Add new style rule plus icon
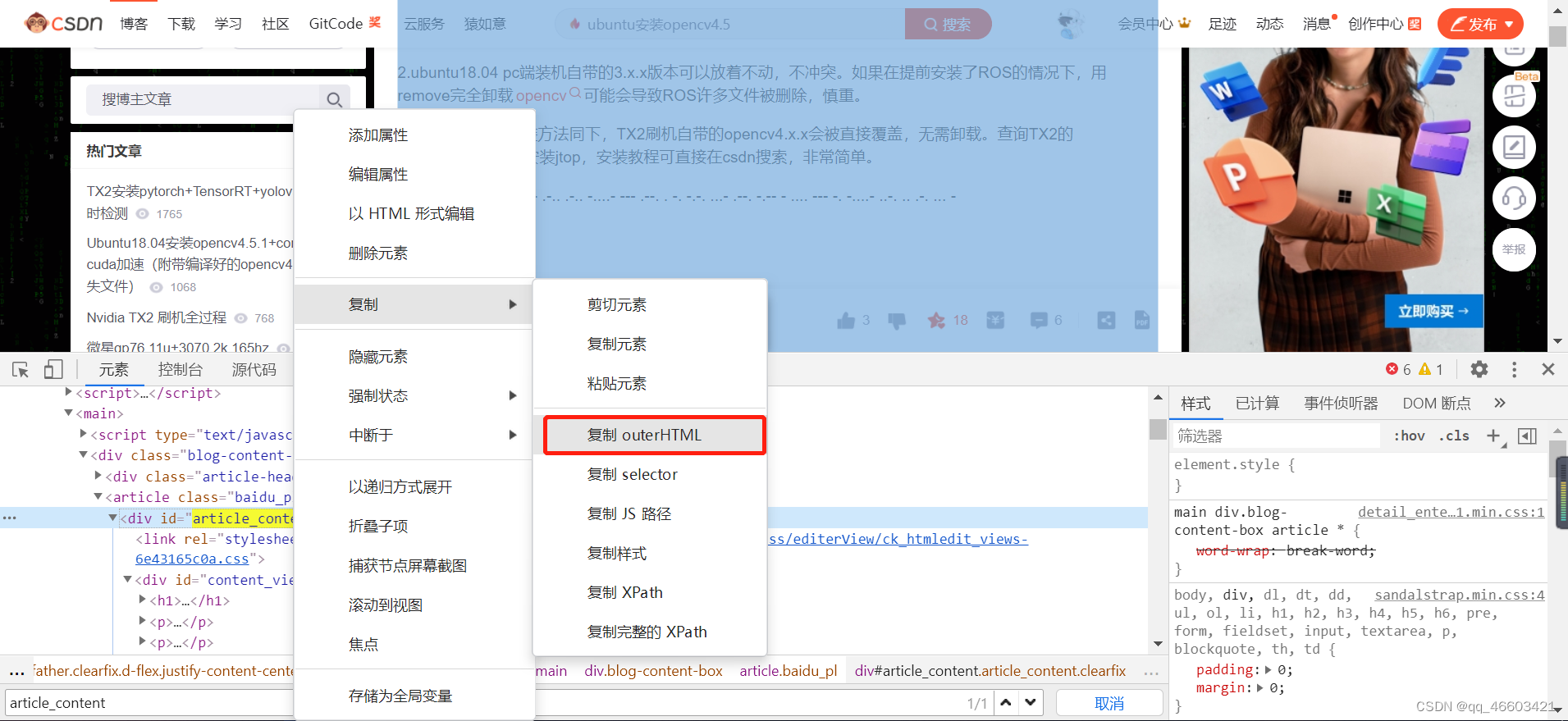 coord(1493,436)
